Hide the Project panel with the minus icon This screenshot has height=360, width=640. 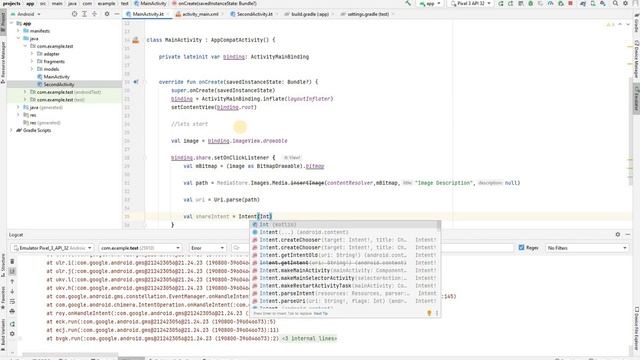pos(117,14)
